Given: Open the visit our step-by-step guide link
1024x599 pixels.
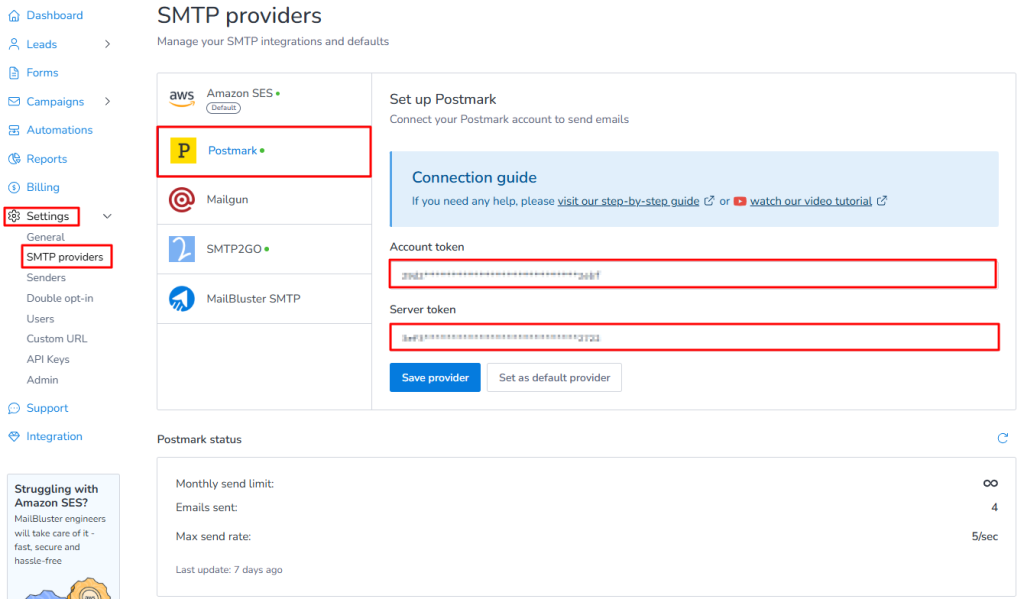Looking at the screenshot, I should [628, 201].
